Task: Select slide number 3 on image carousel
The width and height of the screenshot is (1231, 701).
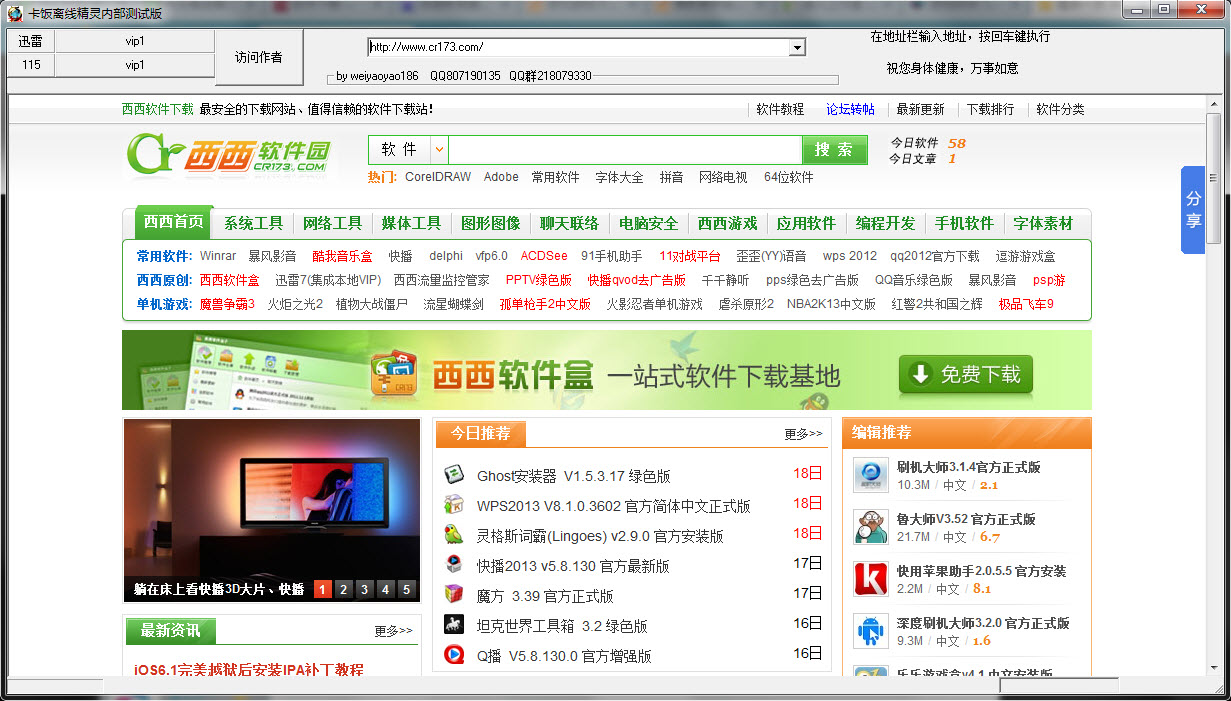Action: [x=364, y=589]
